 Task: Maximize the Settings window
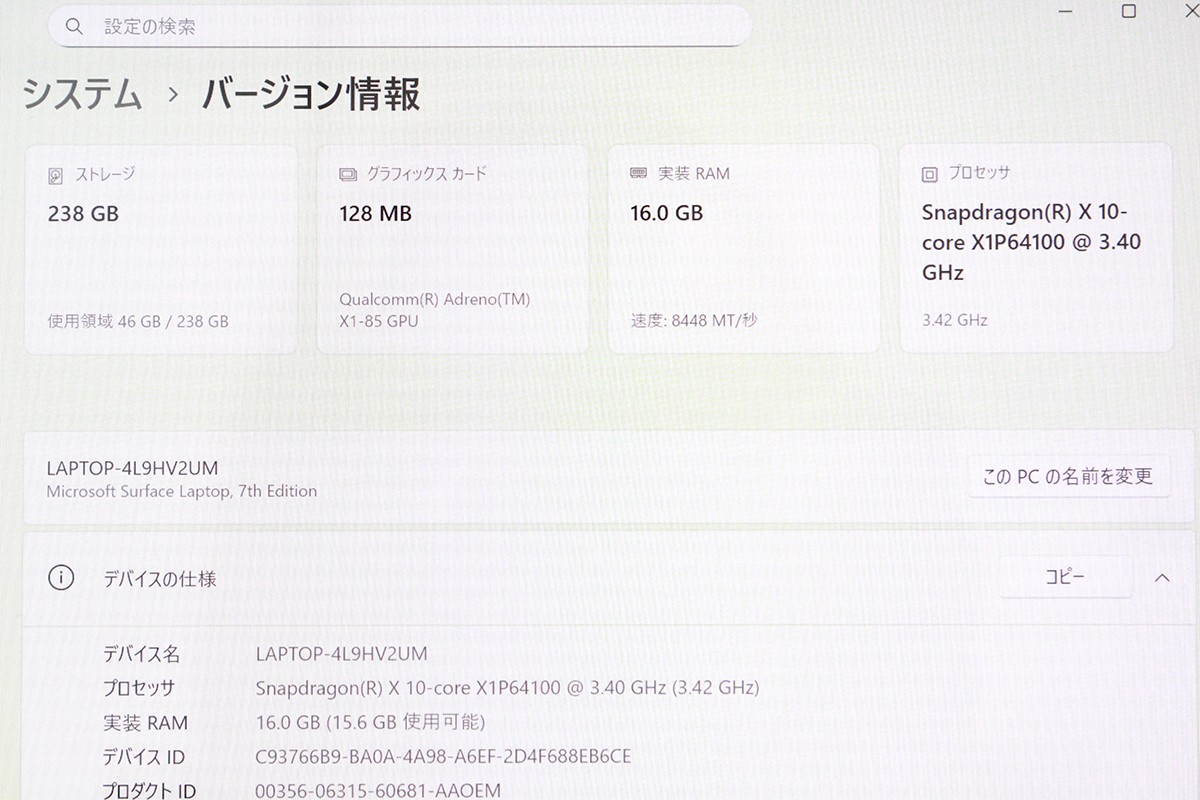(x=1128, y=11)
